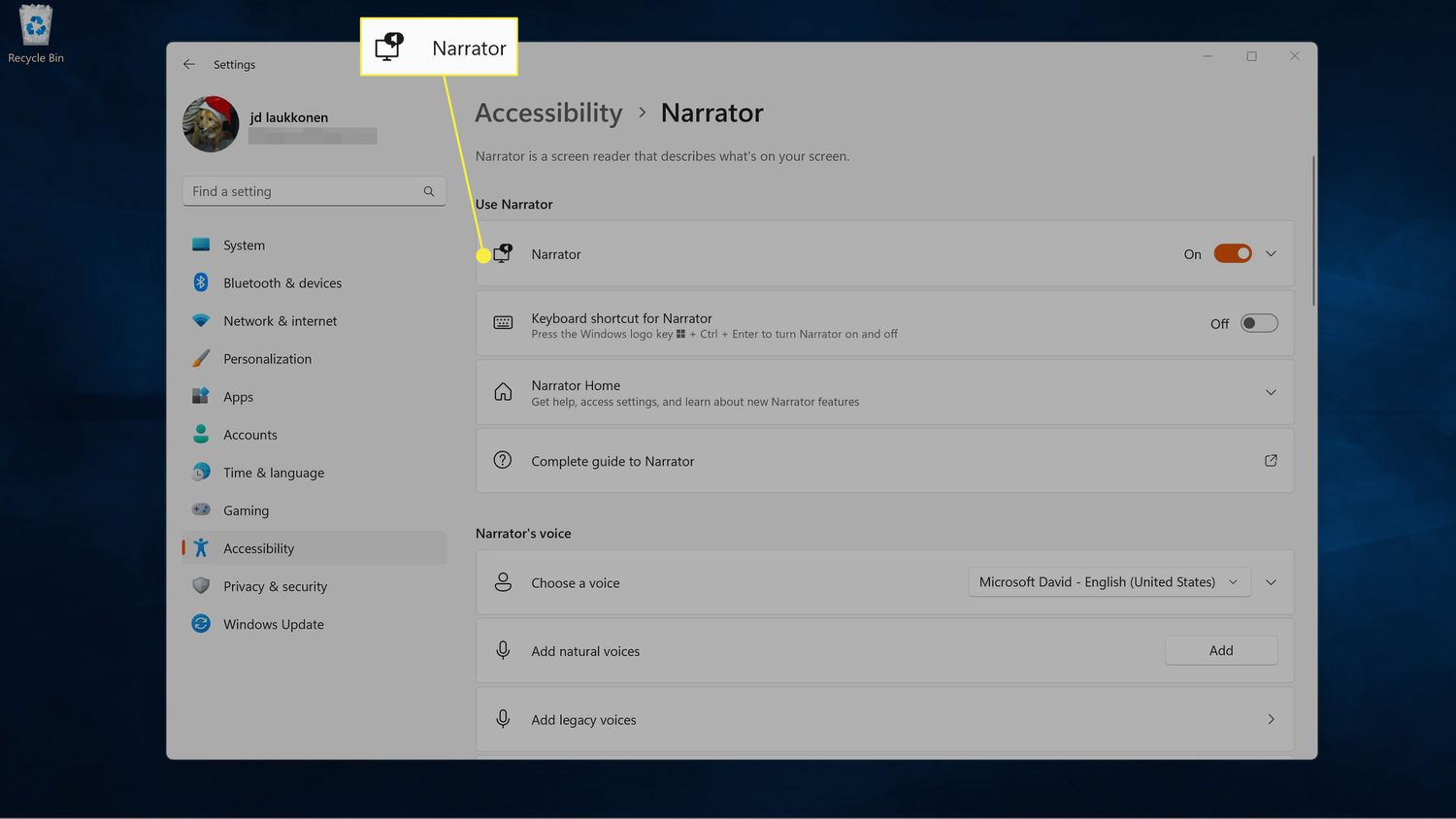Screen dimensions: 1456x819
Task: Select Personalization in the sidebar
Action: click(314, 358)
